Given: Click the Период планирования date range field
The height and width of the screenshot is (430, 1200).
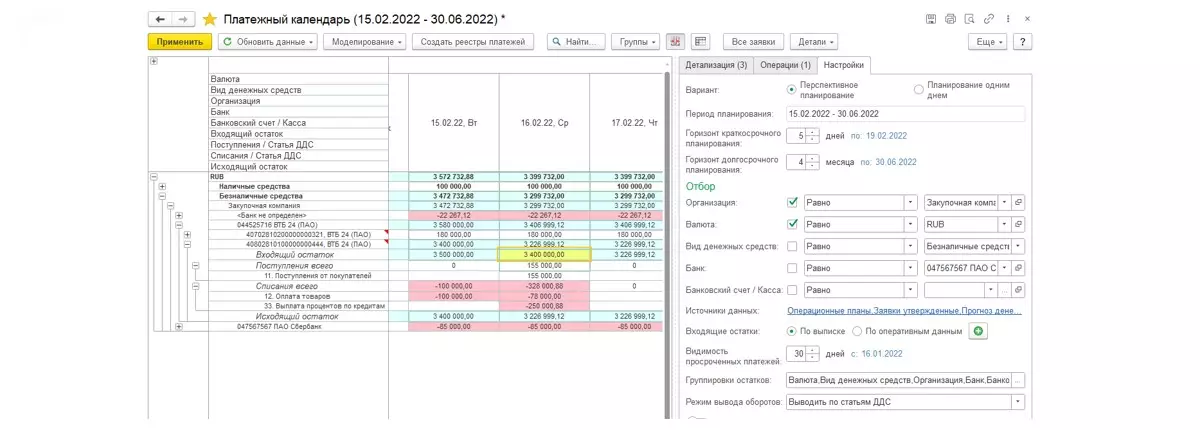Looking at the screenshot, I should pos(906,113).
